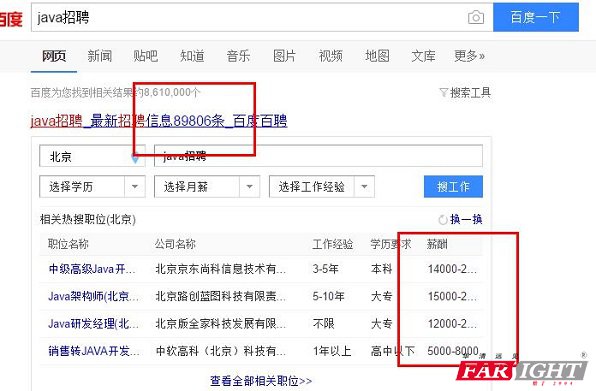This screenshot has height=391, width=596.
Task: Click the 5-10年 experience cell
Action: 328,296
